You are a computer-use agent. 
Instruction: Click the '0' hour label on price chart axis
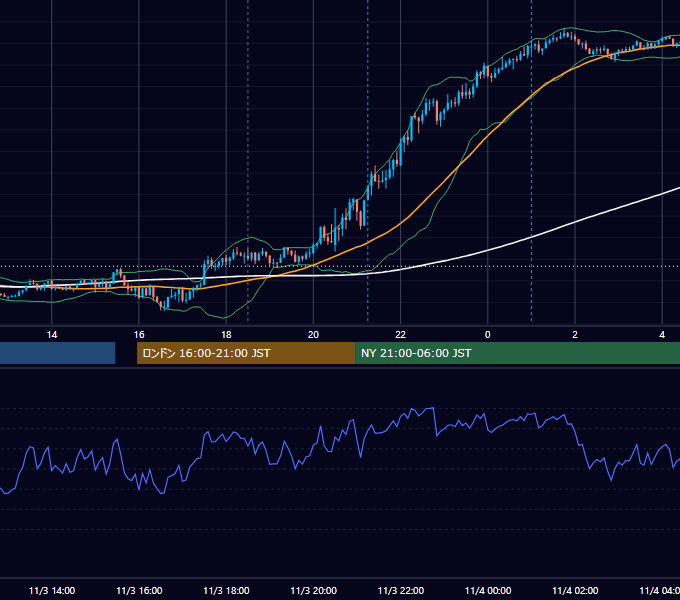(x=487, y=335)
